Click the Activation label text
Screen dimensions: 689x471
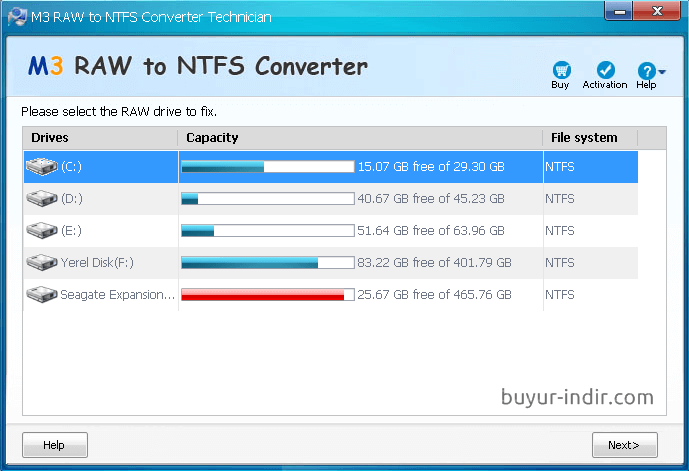click(x=605, y=84)
